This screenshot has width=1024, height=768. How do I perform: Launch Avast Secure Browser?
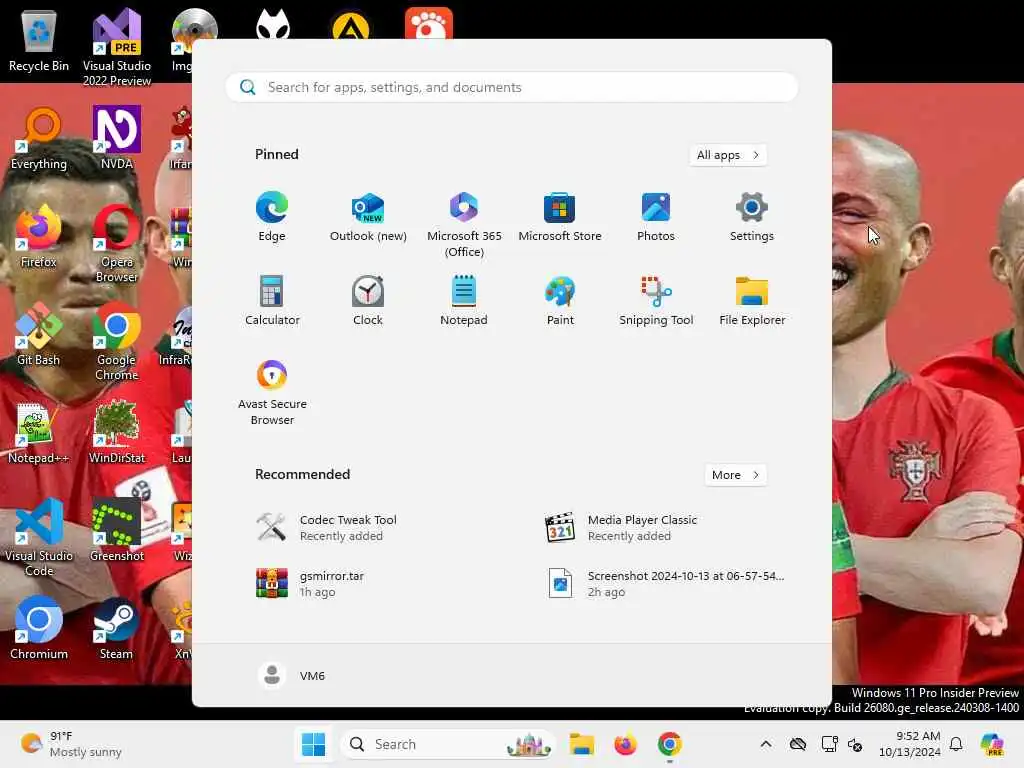pos(272,392)
